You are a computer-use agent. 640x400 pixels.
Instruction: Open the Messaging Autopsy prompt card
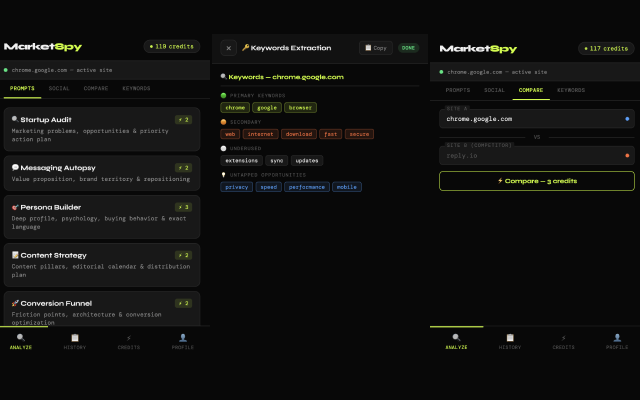click(x=102, y=173)
